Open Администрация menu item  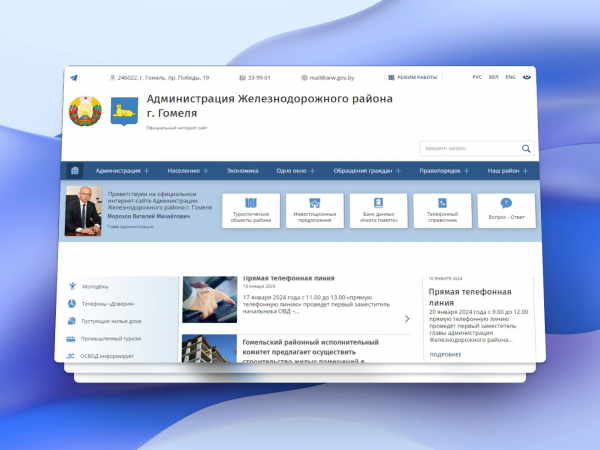point(118,171)
